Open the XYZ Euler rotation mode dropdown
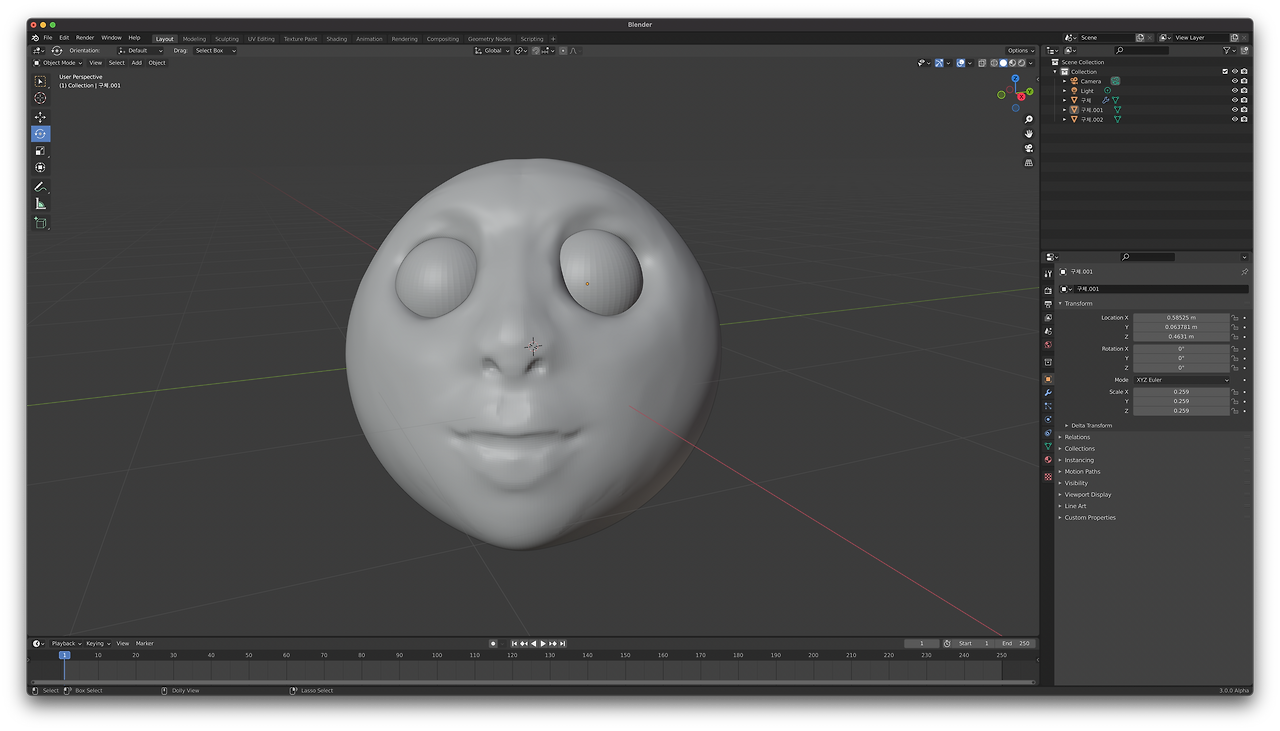This screenshot has width=1280, height=731. (x=1181, y=380)
